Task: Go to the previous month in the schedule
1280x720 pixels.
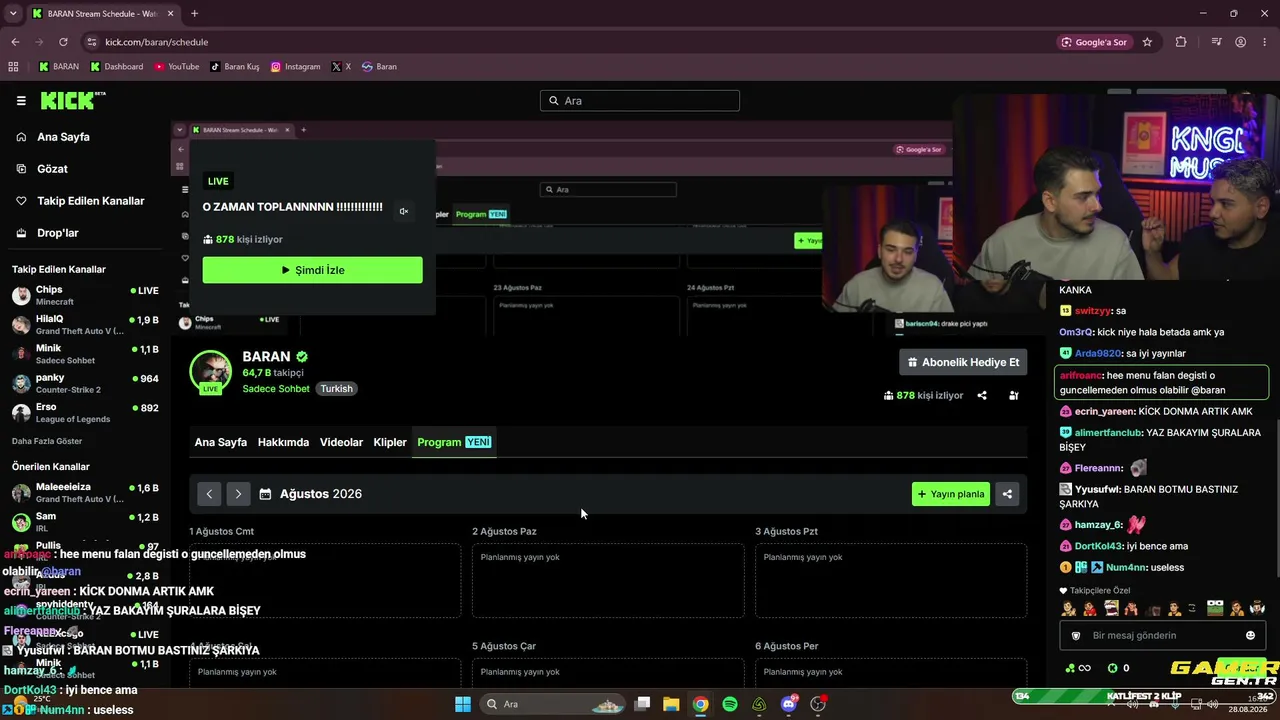Action: tap(209, 494)
